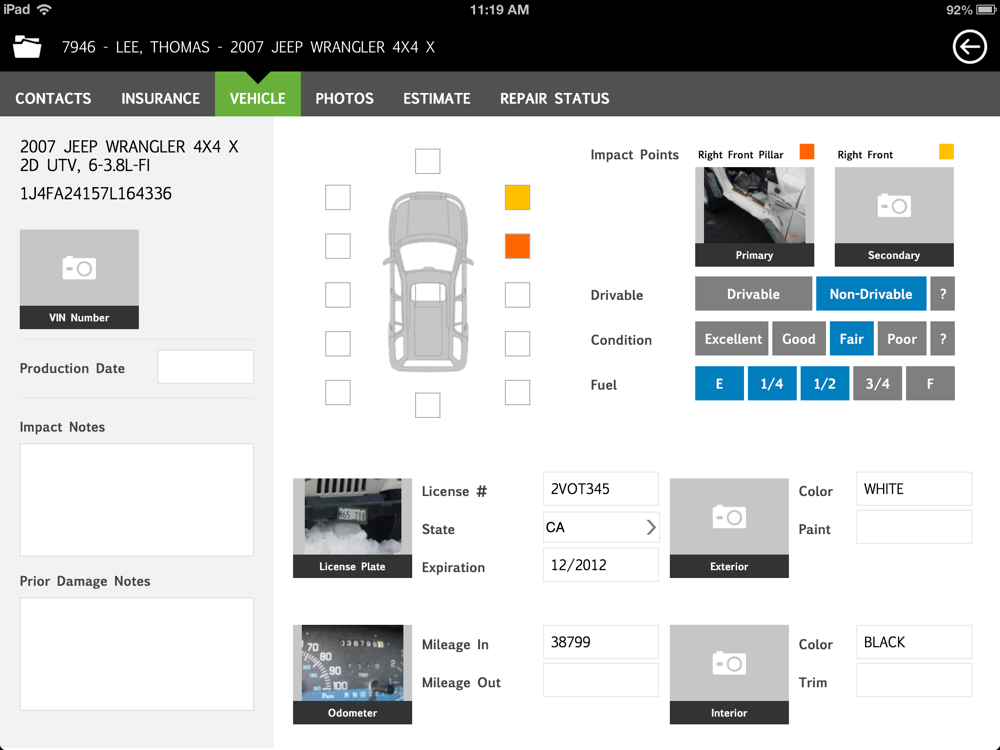Viewport: 1000px width, 750px height.
Task: Select the right middle impact point box
Action: (517, 295)
